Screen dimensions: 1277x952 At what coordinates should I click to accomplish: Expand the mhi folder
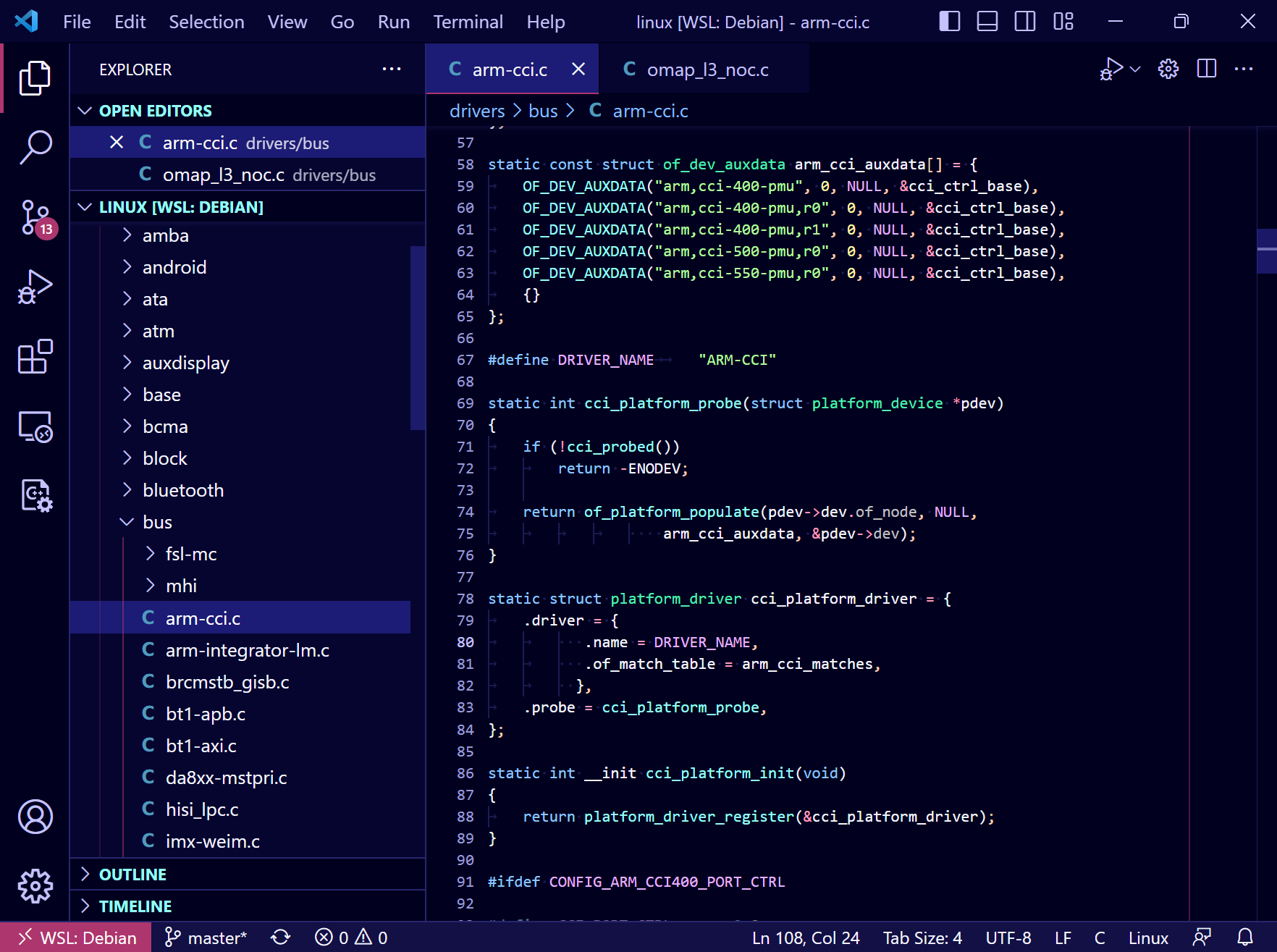[x=240, y=586]
